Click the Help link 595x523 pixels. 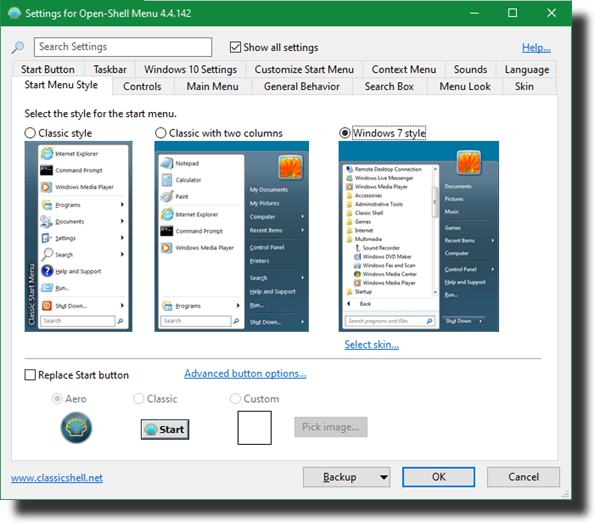tap(536, 47)
